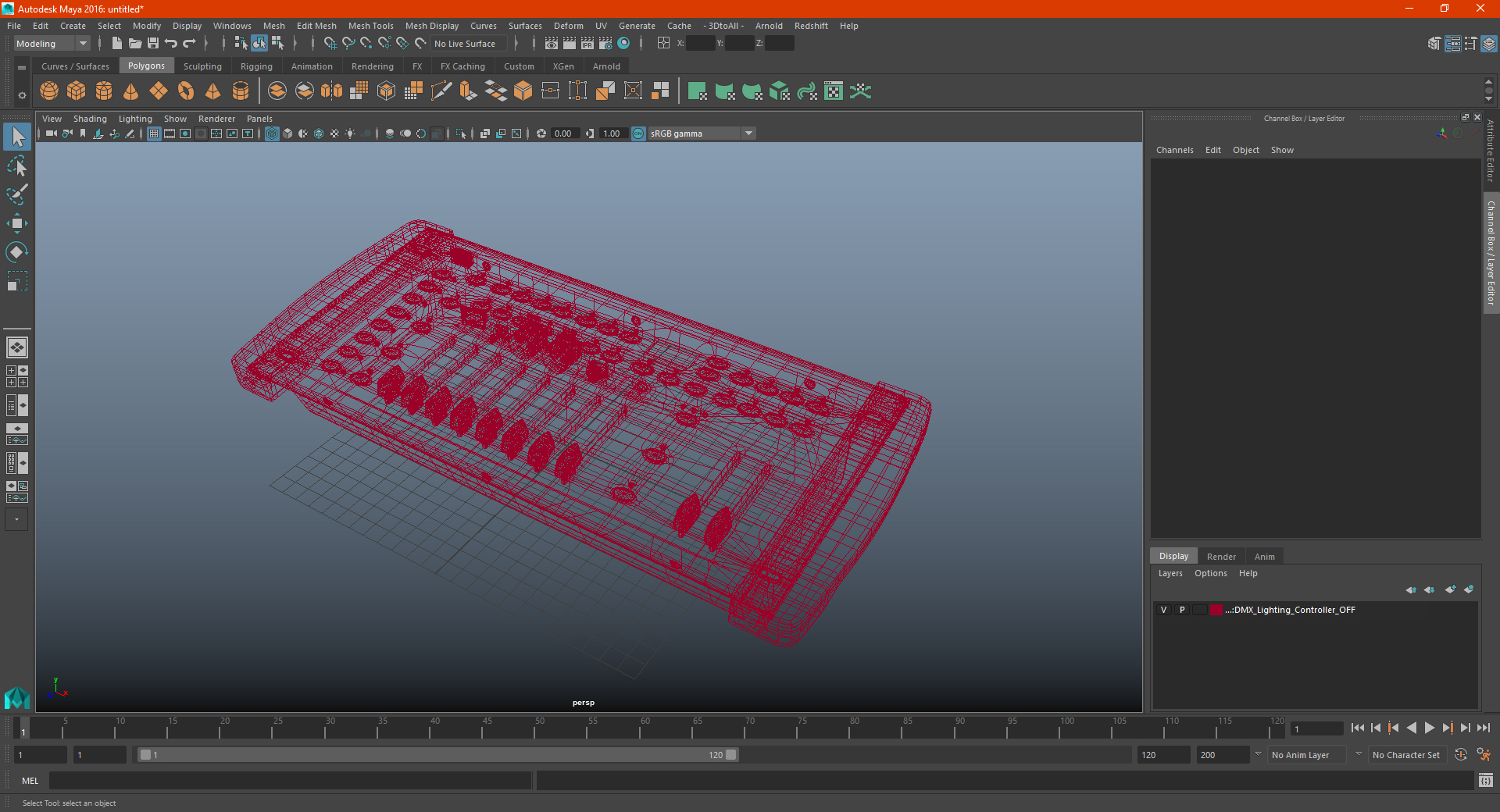Toggle Auto Keyframe button
The width and height of the screenshot is (1500, 812).
[1461, 755]
